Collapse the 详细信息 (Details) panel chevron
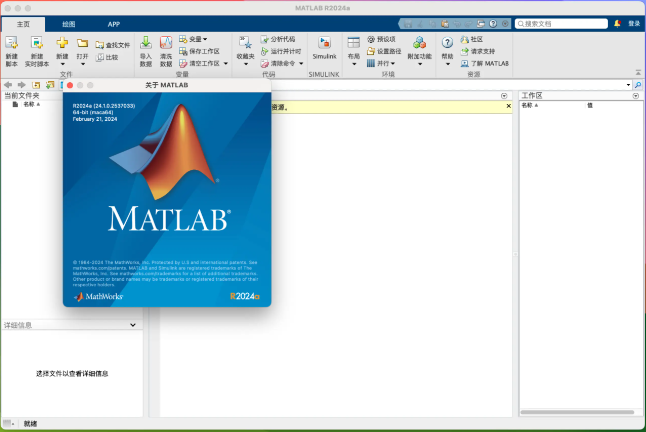This screenshot has height=432, width=646. point(133,325)
